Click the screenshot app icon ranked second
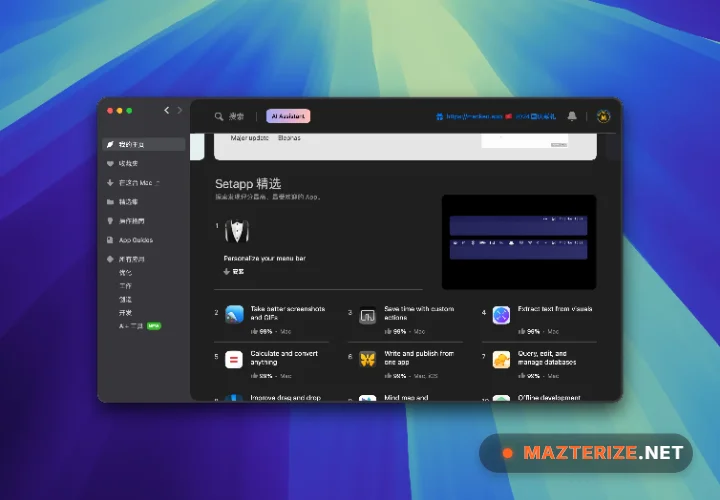Image resolution: width=720 pixels, height=500 pixels. (235, 315)
